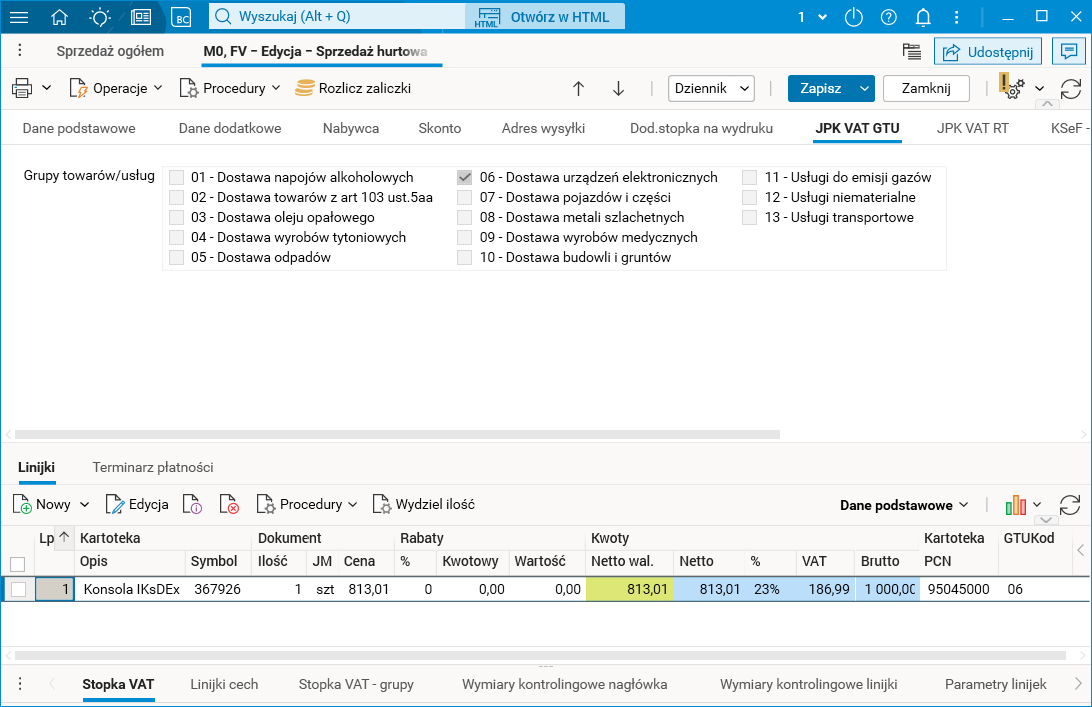Open the news reader icon
This screenshot has height=707, width=1092.
[x=141, y=17]
